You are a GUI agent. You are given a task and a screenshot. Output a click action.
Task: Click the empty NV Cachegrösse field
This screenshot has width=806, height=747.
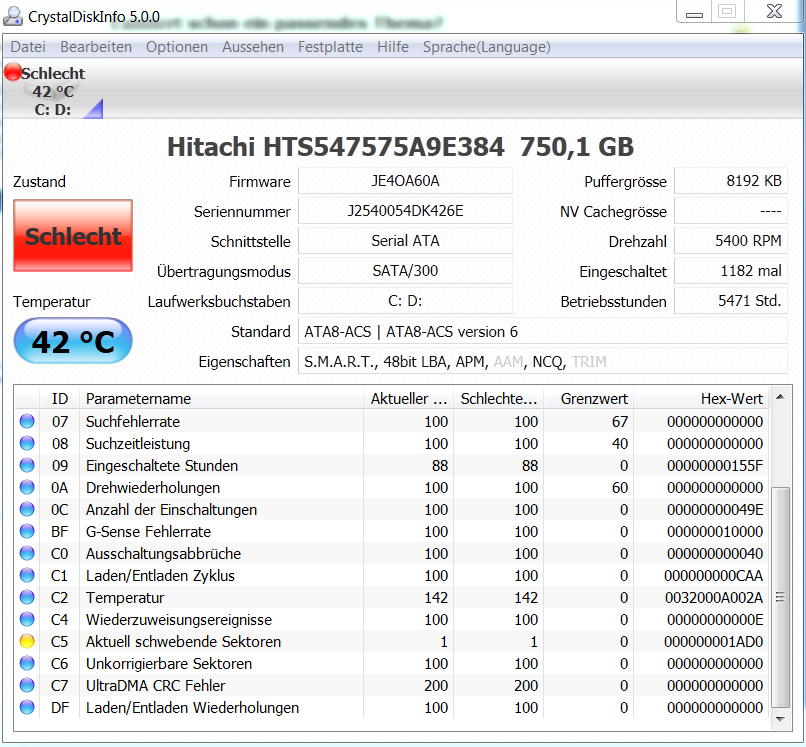pos(730,211)
